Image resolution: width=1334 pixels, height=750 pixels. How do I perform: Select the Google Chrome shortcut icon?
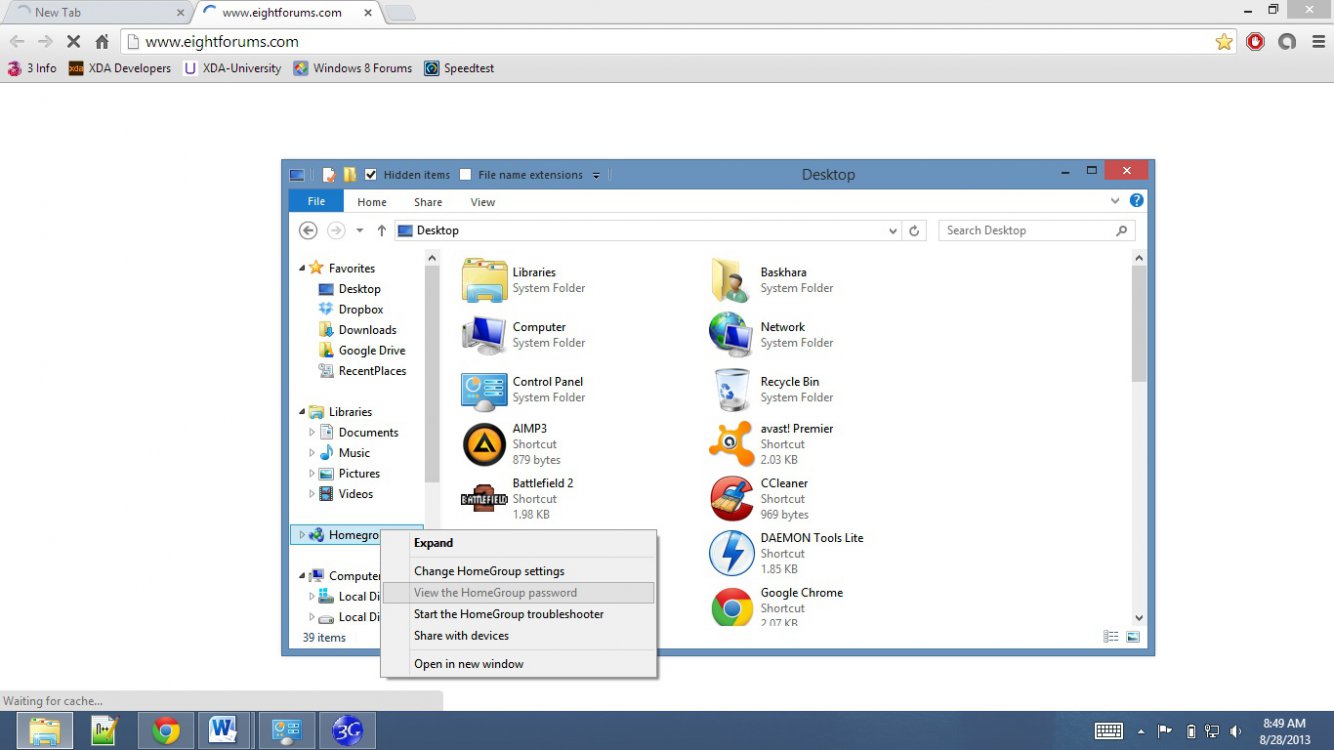(732, 606)
